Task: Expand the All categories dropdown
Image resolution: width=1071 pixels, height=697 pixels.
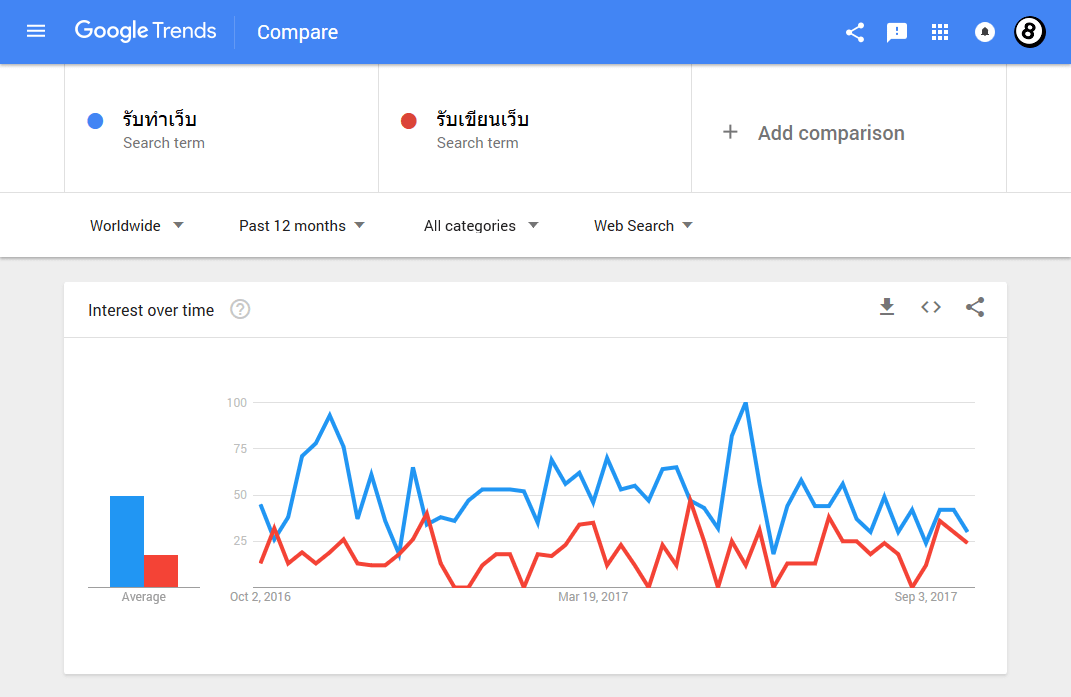Action: 480,226
